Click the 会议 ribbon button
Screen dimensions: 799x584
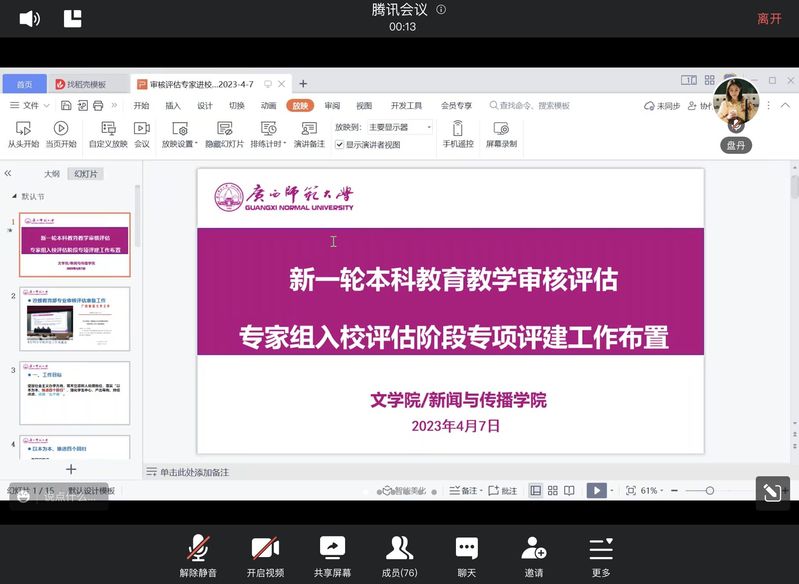point(142,135)
